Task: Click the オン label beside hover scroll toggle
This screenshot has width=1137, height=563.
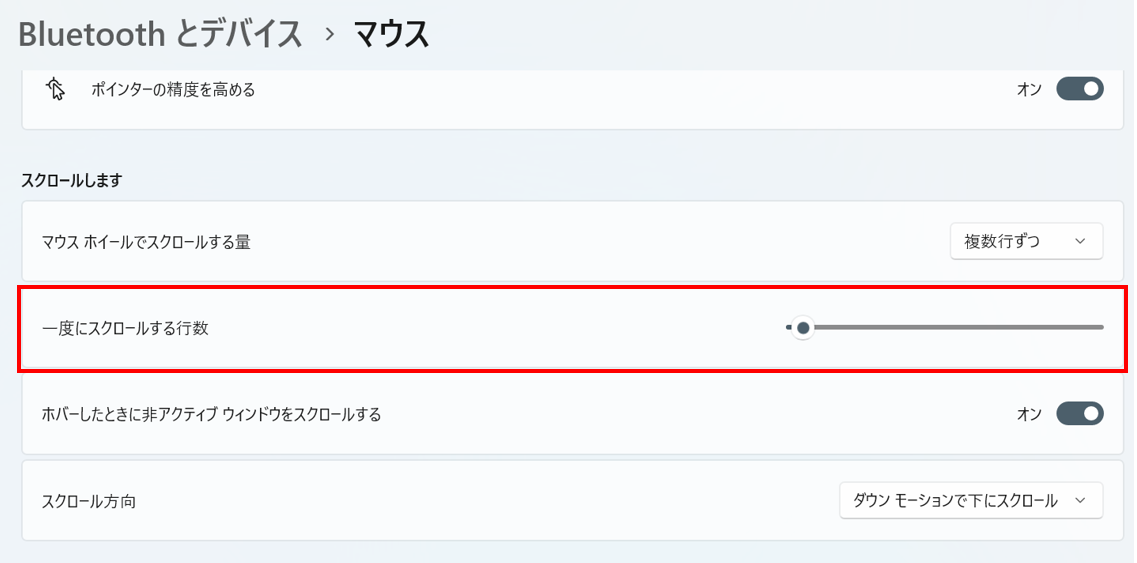Action: (1029, 414)
